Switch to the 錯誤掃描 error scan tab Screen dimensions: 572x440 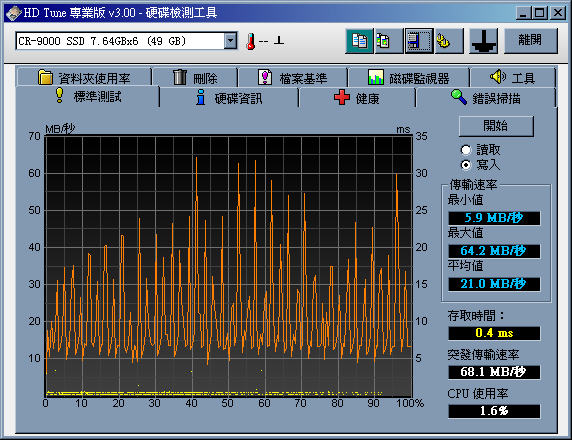point(486,98)
